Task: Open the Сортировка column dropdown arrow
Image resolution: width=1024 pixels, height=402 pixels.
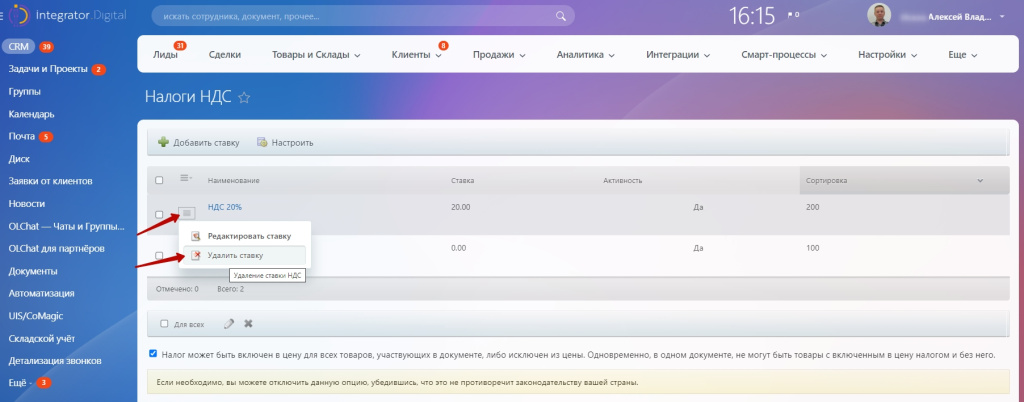Action: click(980, 180)
